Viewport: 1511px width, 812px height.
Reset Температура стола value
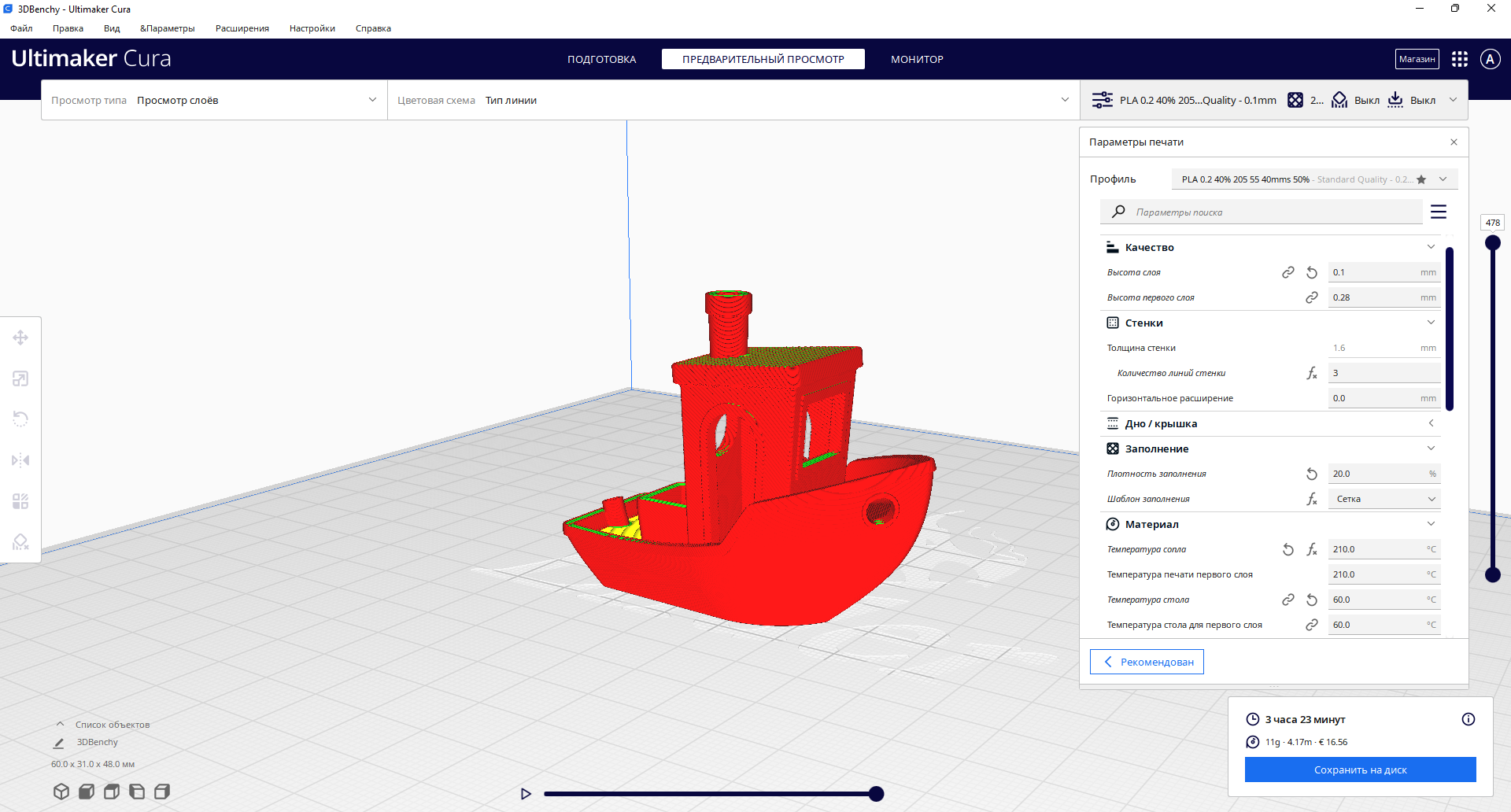point(1312,600)
